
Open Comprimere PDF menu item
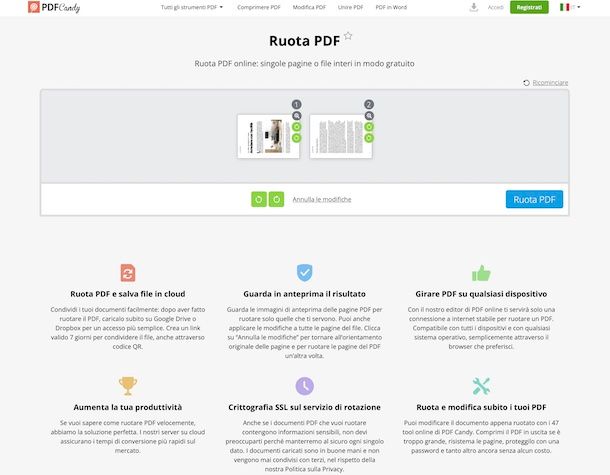tap(259, 7)
